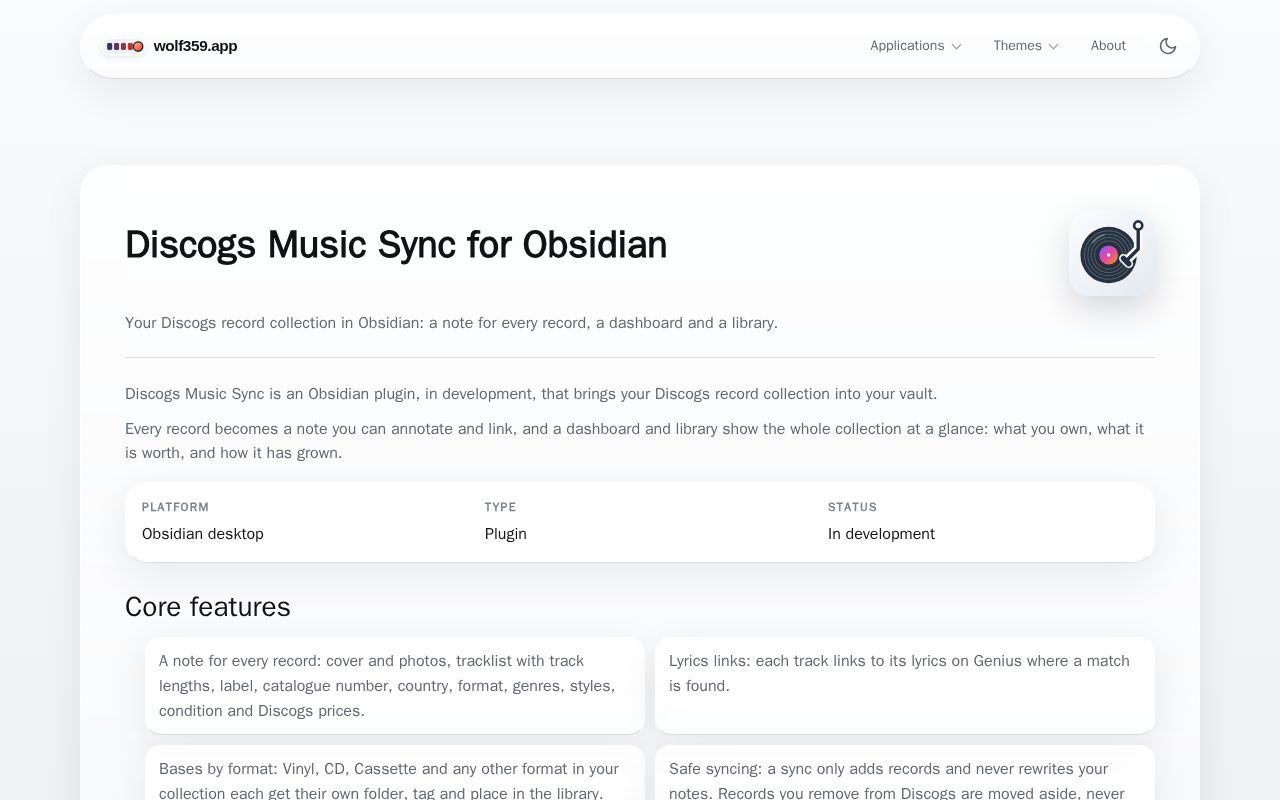Click the Core features heading

208,607
